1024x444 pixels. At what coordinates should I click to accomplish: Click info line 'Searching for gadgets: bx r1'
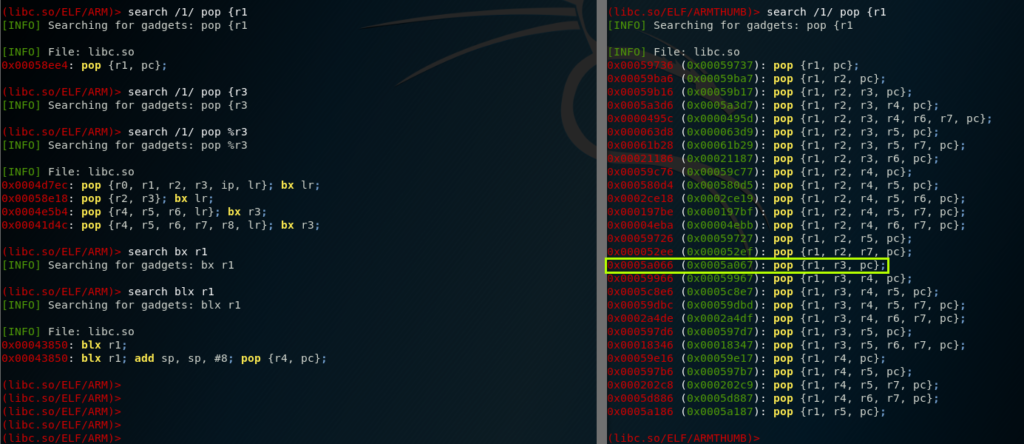141,265
